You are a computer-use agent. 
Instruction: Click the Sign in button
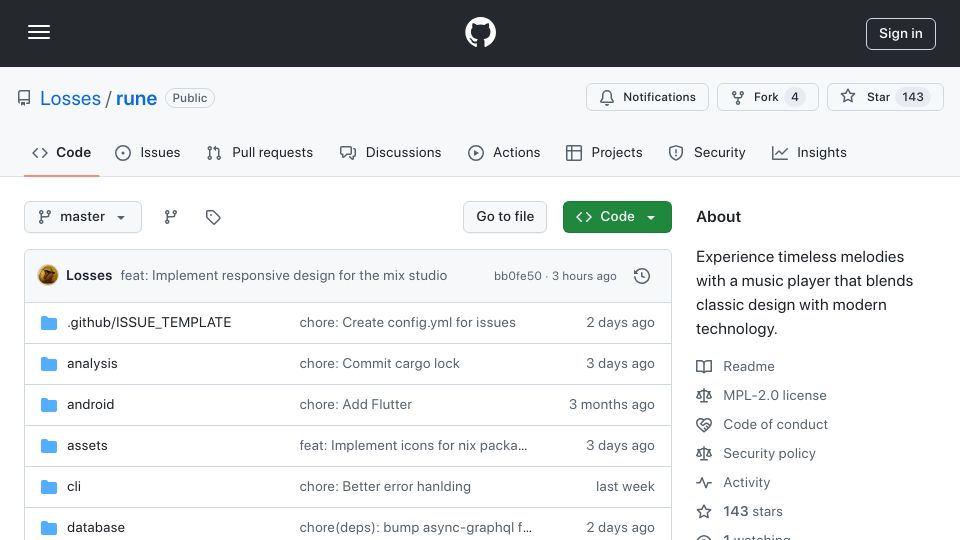(x=900, y=34)
